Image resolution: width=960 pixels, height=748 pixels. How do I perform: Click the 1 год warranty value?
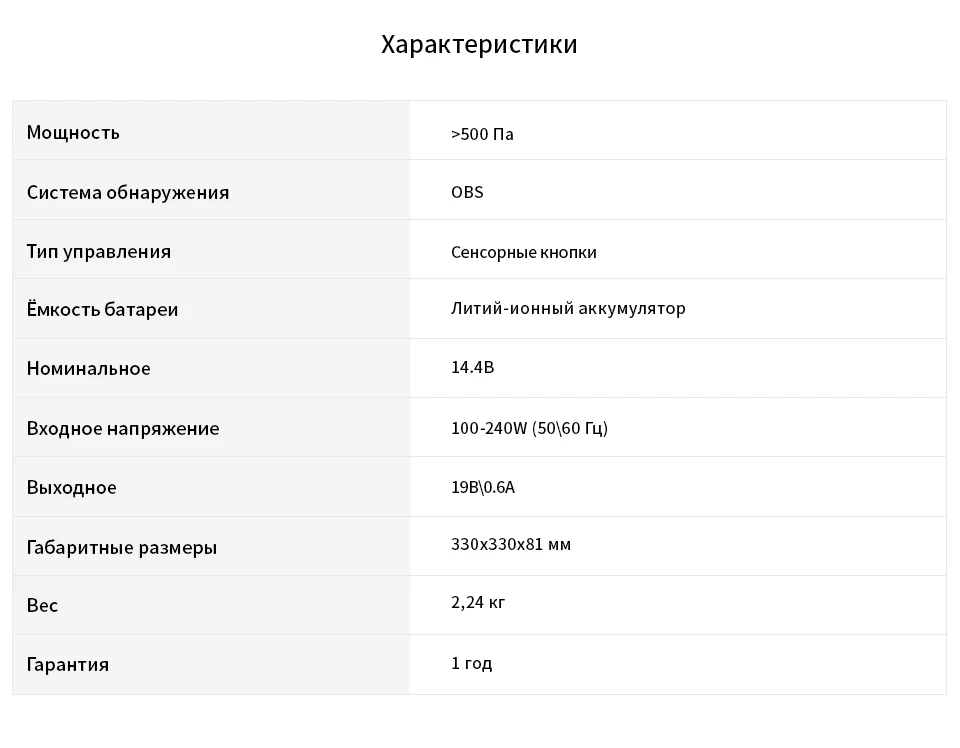pos(471,664)
